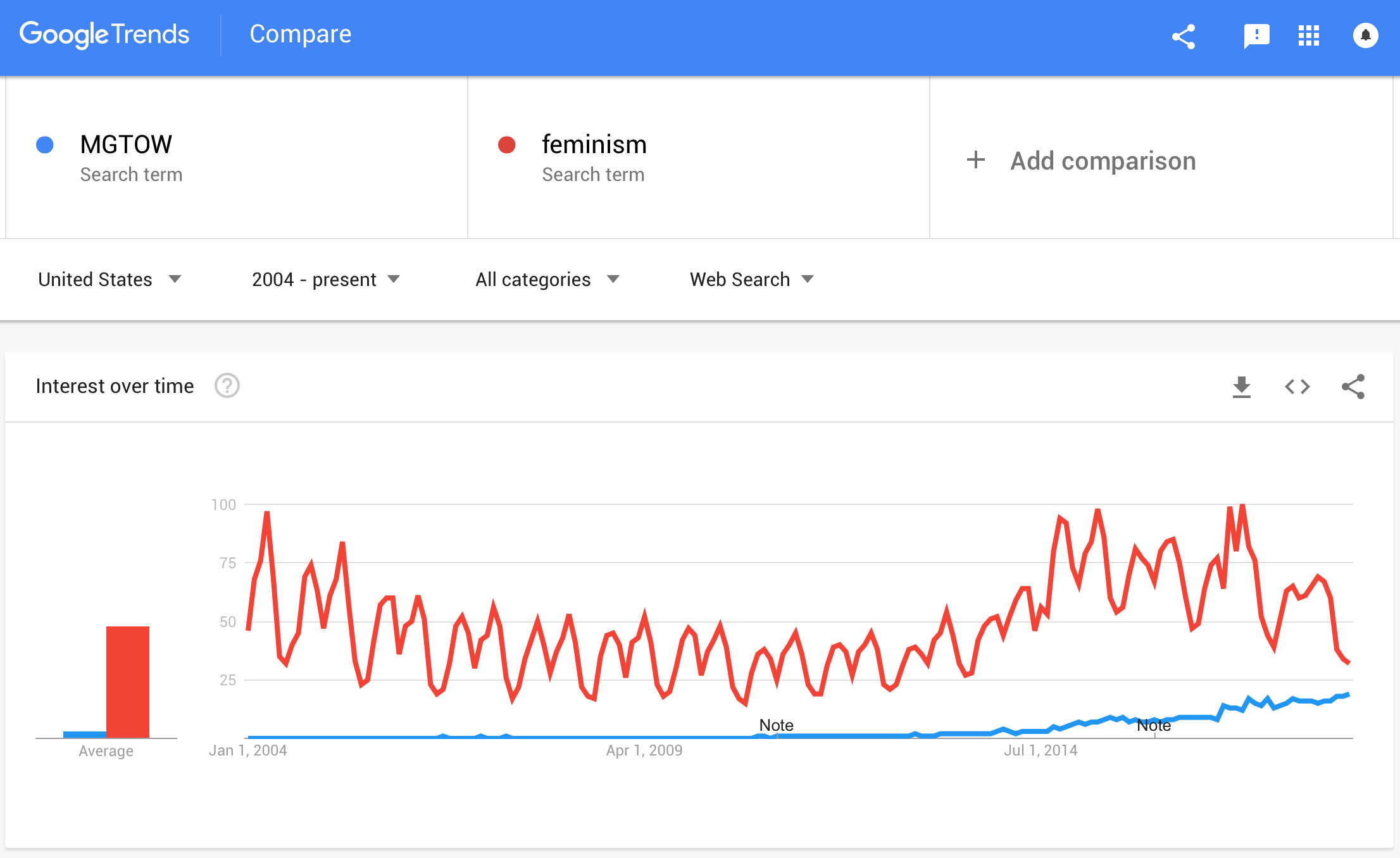Viewport: 1400px width, 858px height.
Task: Edit the feminism search term
Action: [594, 145]
